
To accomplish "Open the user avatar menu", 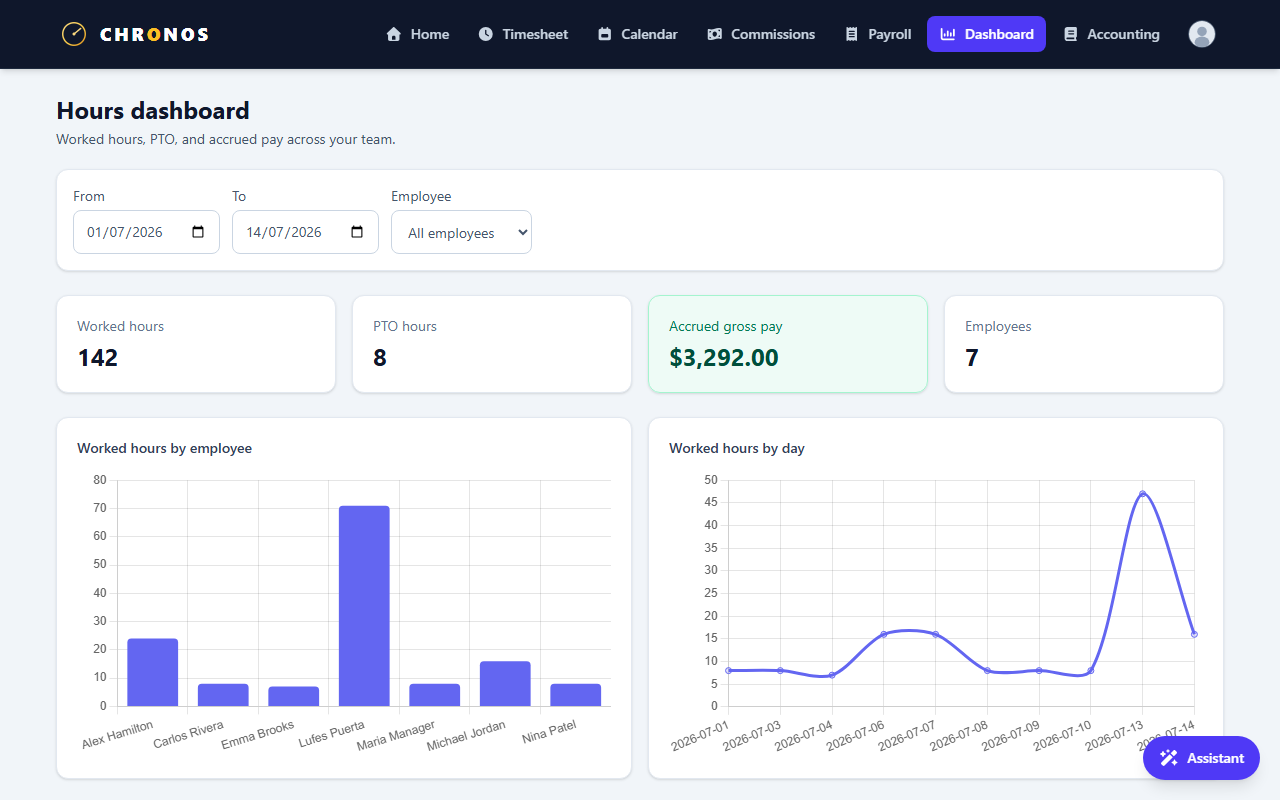I will [1202, 34].
